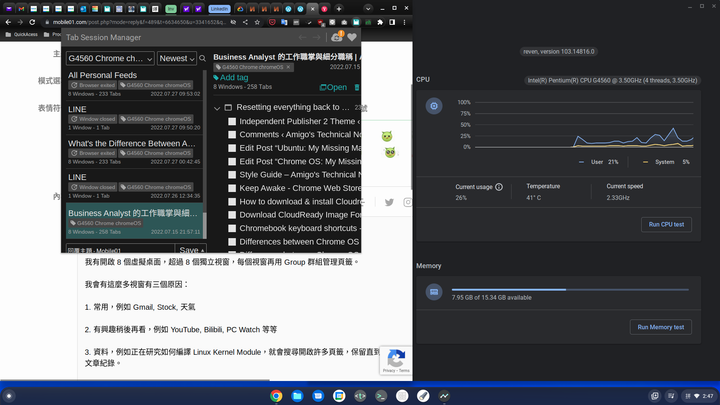Open the G4560 Chrome tag filter dropdown
720x405 pixels.
(x=110, y=58)
